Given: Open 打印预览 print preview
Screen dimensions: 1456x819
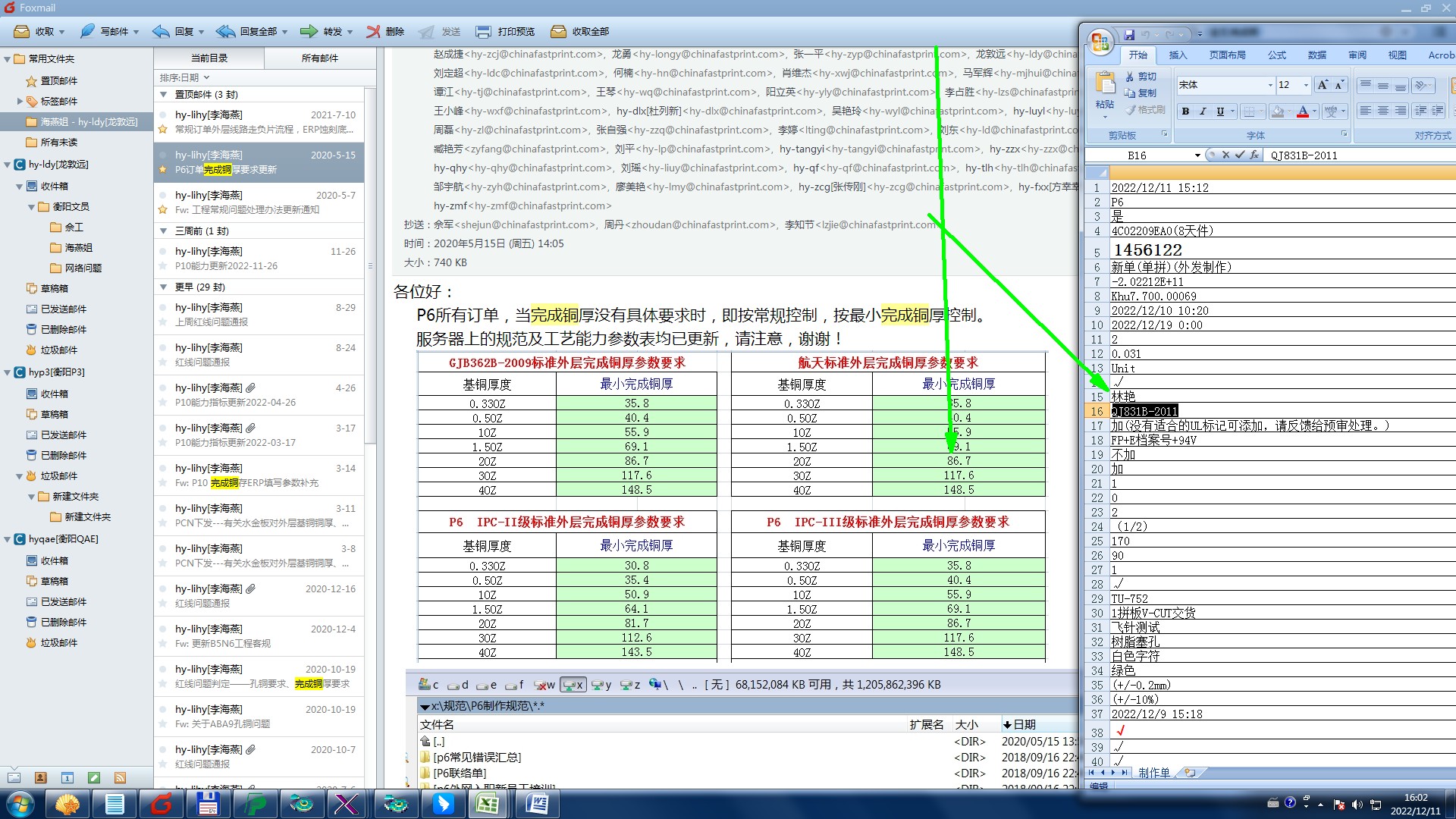Looking at the screenshot, I should tap(505, 31).
